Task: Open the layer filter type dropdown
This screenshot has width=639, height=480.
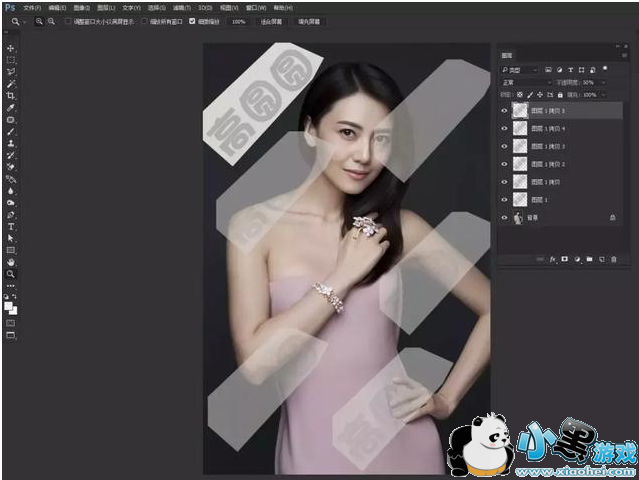Action: click(x=526, y=70)
